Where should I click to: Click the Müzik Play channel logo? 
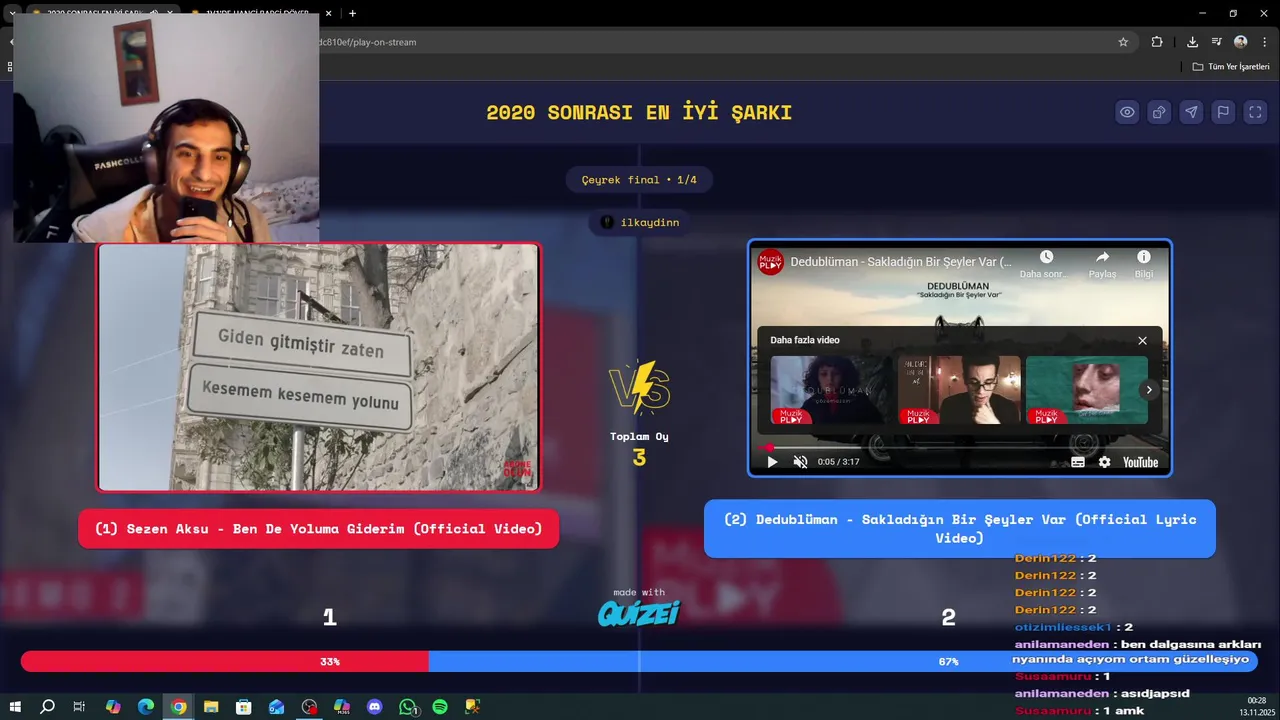(x=770, y=262)
